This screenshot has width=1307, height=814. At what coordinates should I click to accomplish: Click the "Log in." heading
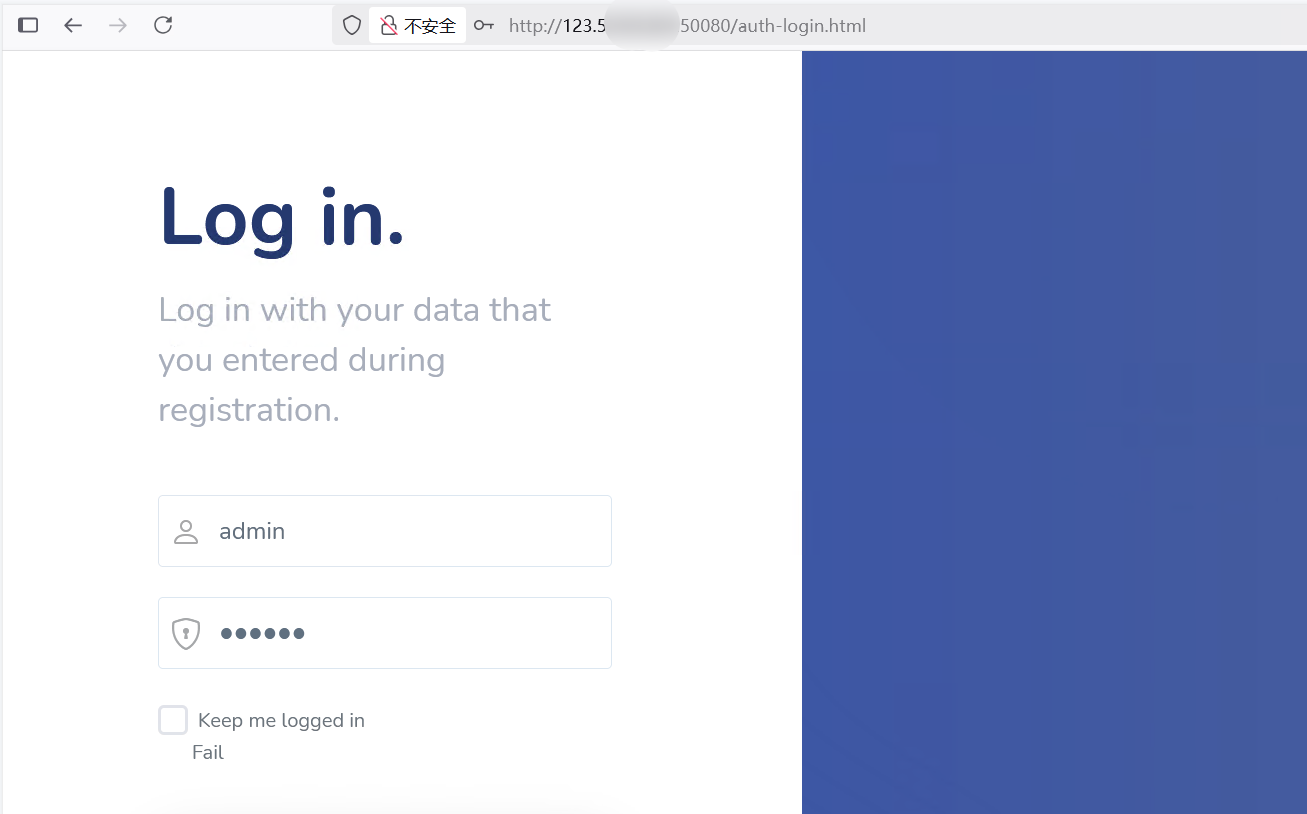click(x=282, y=217)
